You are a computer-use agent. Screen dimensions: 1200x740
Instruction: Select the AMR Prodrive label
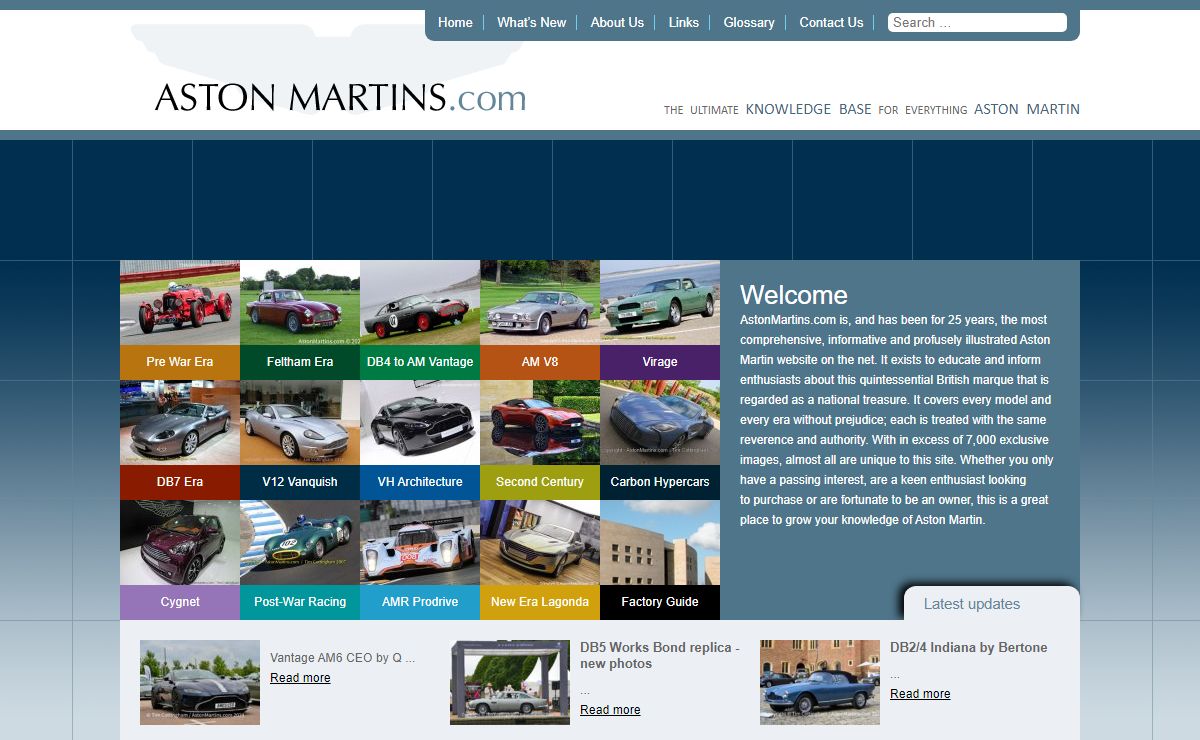pos(420,602)
